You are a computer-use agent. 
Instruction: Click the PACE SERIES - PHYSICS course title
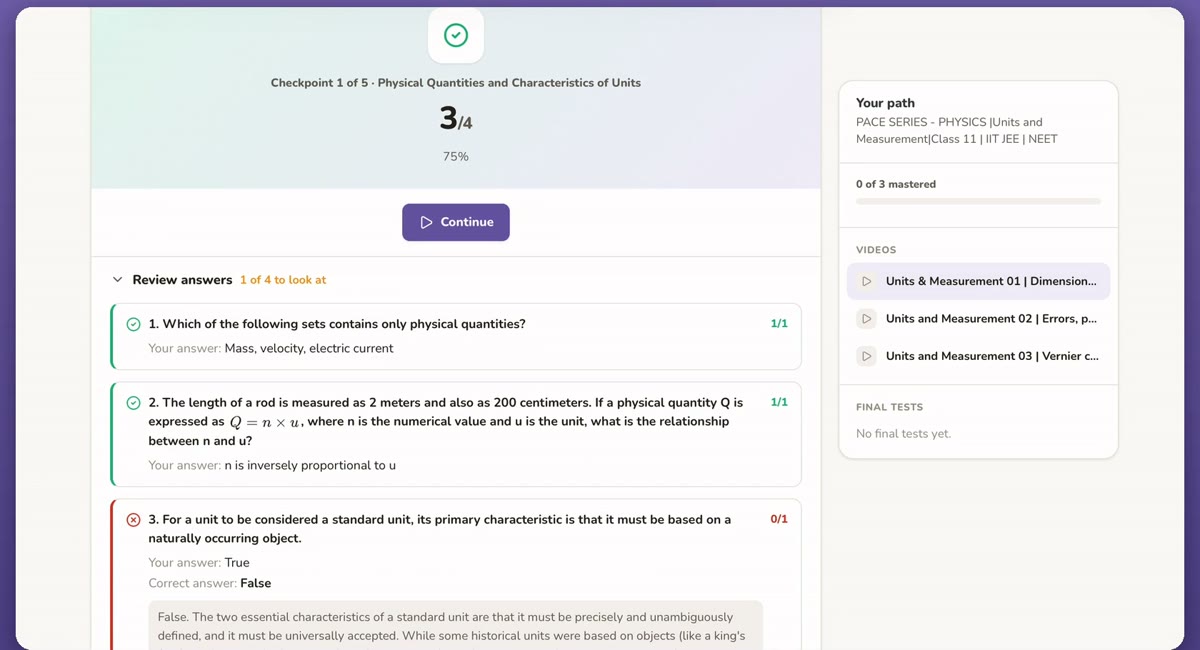956,131
